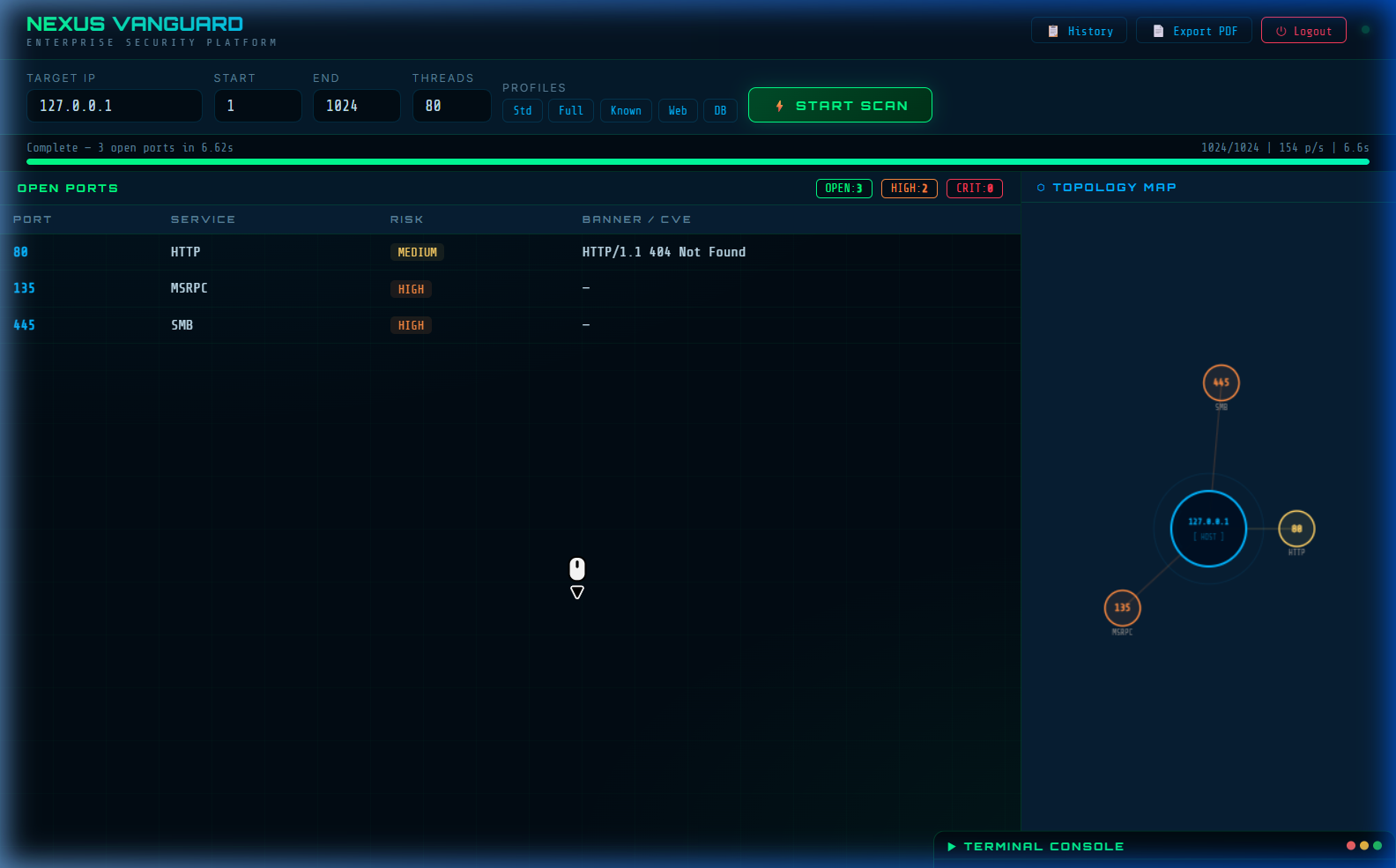Click the HTTP service cell
The image size is (1396, 868).
[186, 252]
